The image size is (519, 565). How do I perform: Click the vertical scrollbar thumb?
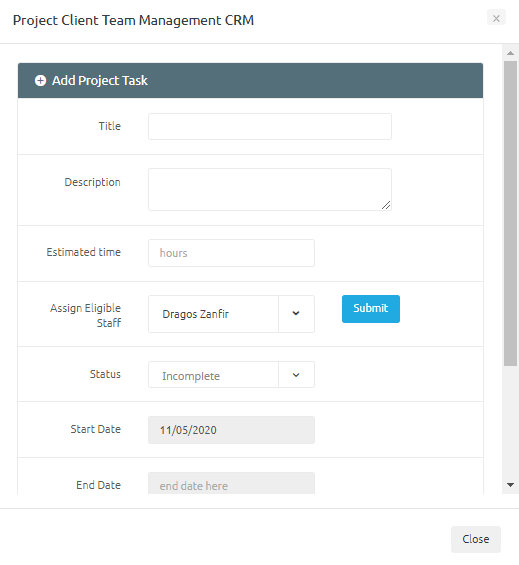[510, 213]
